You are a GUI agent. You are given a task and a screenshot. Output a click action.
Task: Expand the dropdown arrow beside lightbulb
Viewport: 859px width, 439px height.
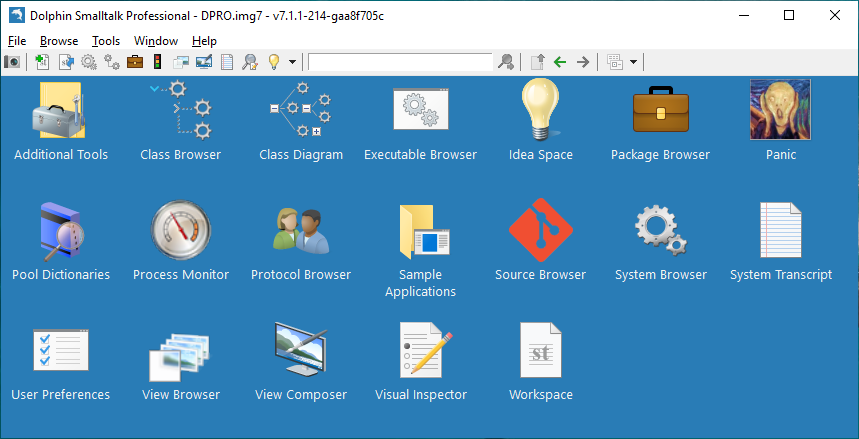tap(292, 62)
